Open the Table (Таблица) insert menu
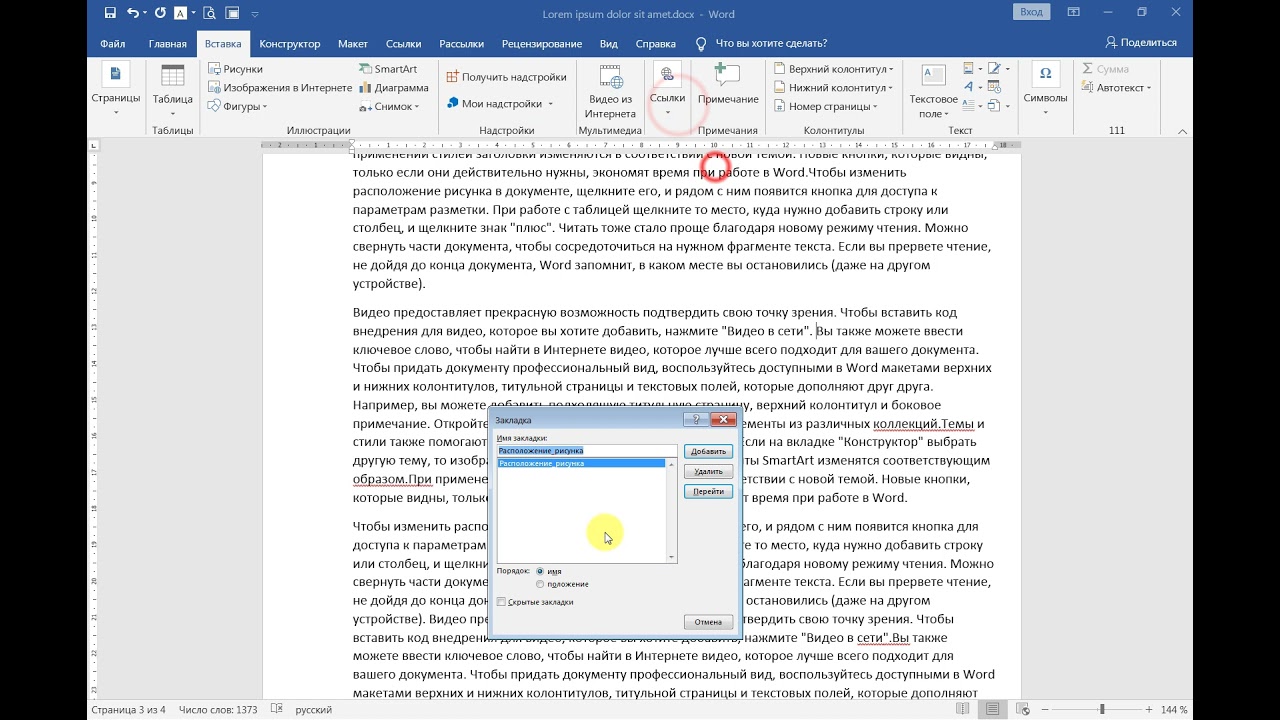The width and height of the screenshot is (1280, 720). pyautogui.click(x=173, y=90)
